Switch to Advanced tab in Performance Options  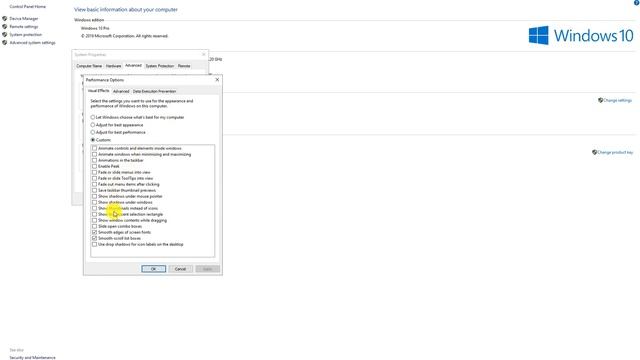[121, 91]
